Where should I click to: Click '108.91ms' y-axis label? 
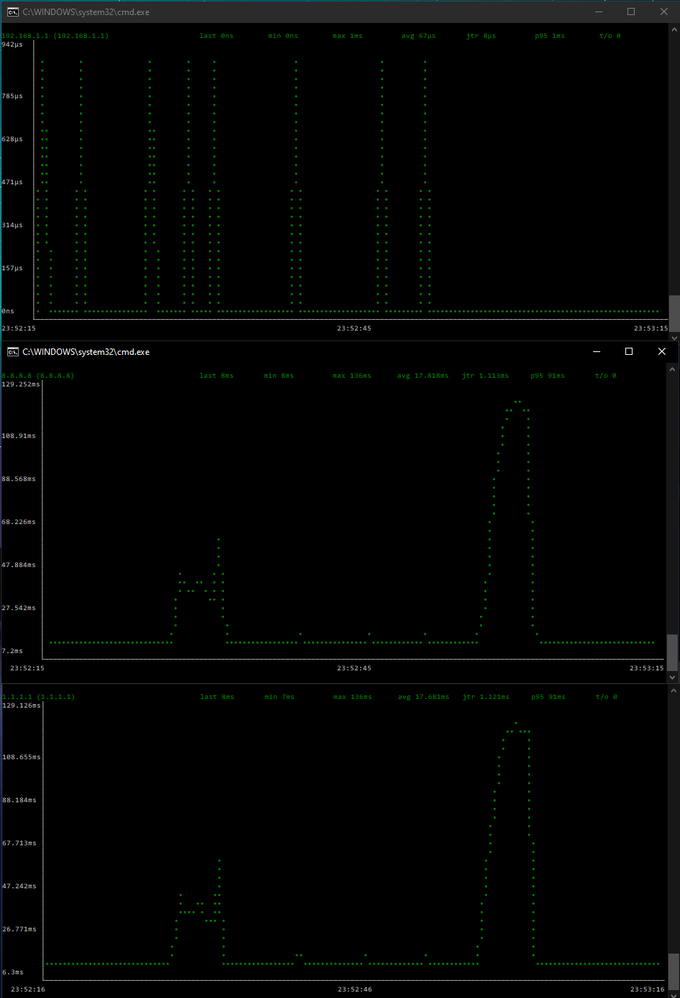tap(18, 436)
